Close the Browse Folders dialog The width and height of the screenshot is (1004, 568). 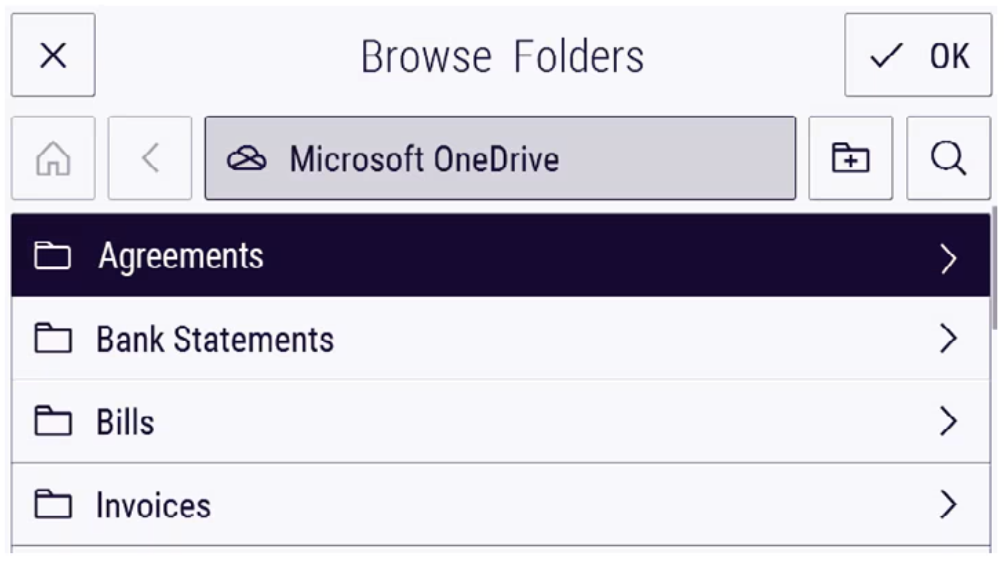pyautogui.click(x=53, y=55)
